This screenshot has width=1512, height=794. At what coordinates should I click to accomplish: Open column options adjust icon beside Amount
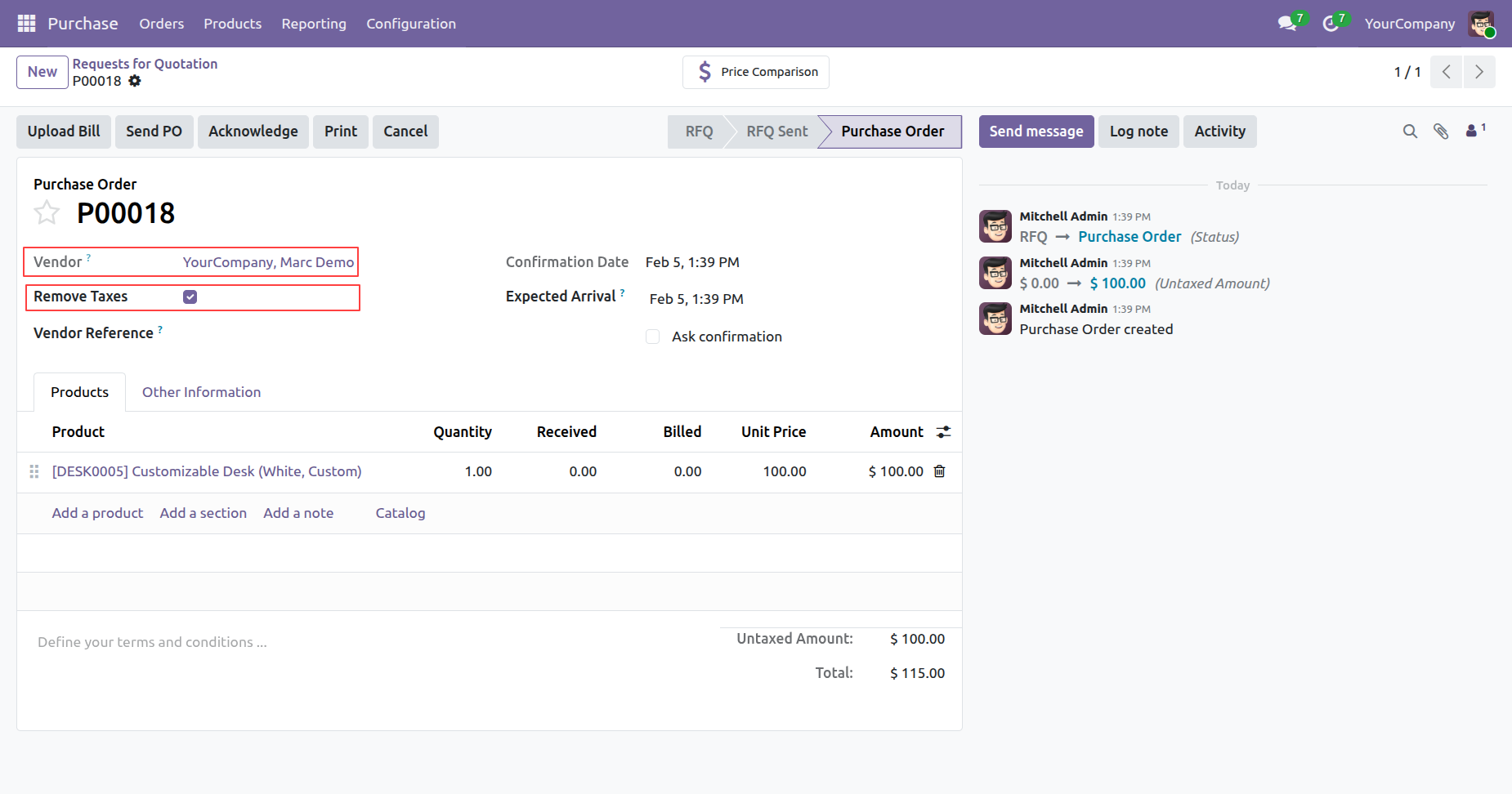coord(943,432)
